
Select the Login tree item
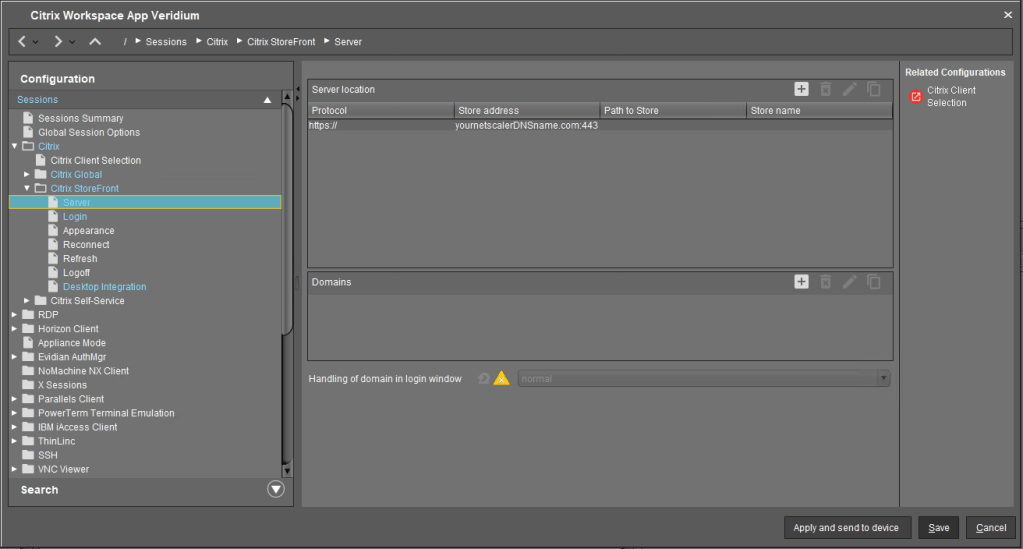coord(75,217)
